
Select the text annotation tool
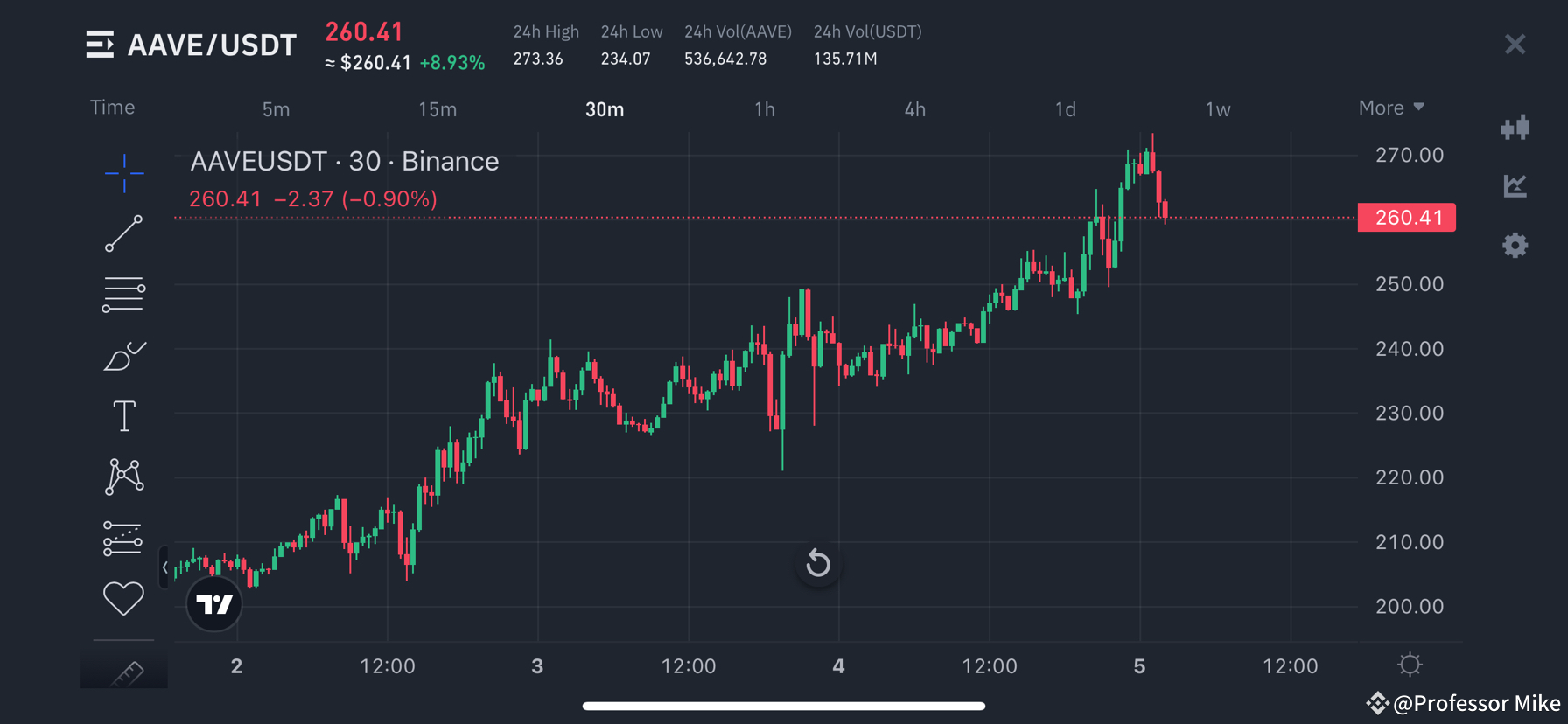click(124, 415)
